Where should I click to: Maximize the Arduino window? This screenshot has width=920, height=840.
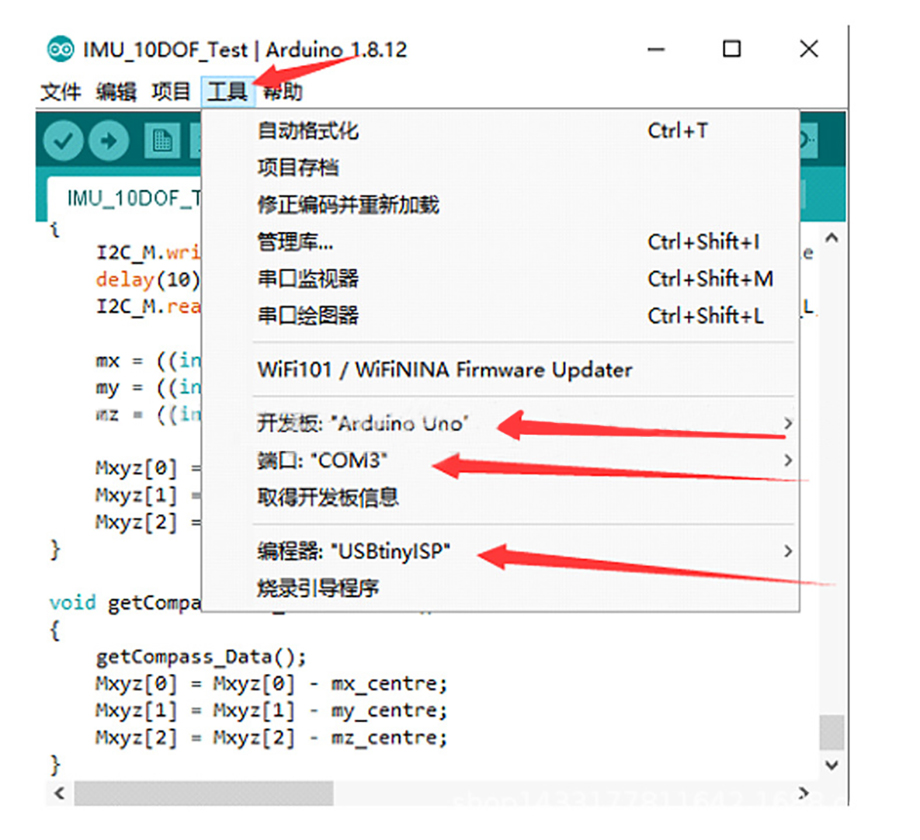point(732,49)
